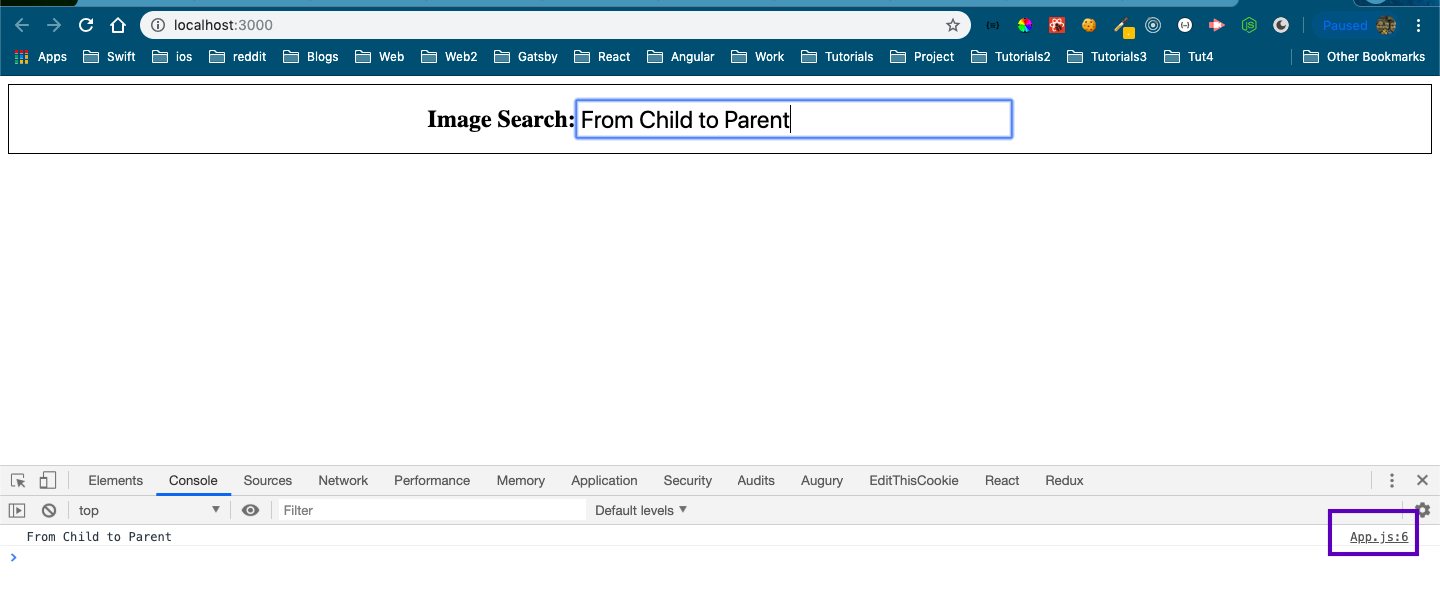Image resolution: width=1440 pixels, height=594 pixels.
Task: Close the DevTools panel
Action: point(1422,481)
